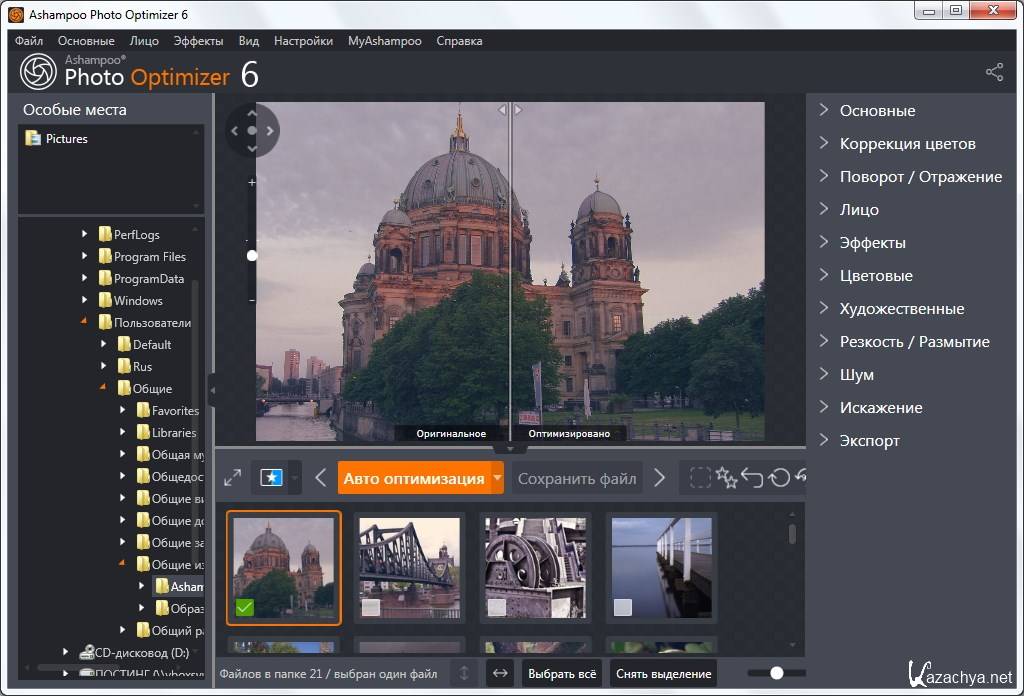Open the Настройки menu
This screenshot has height=696, width=1024.
tap(303, 41)
